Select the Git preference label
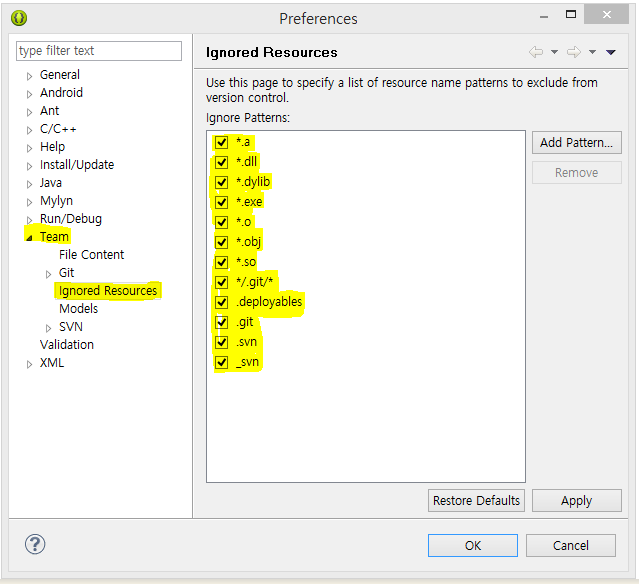 tap(66, 273)
